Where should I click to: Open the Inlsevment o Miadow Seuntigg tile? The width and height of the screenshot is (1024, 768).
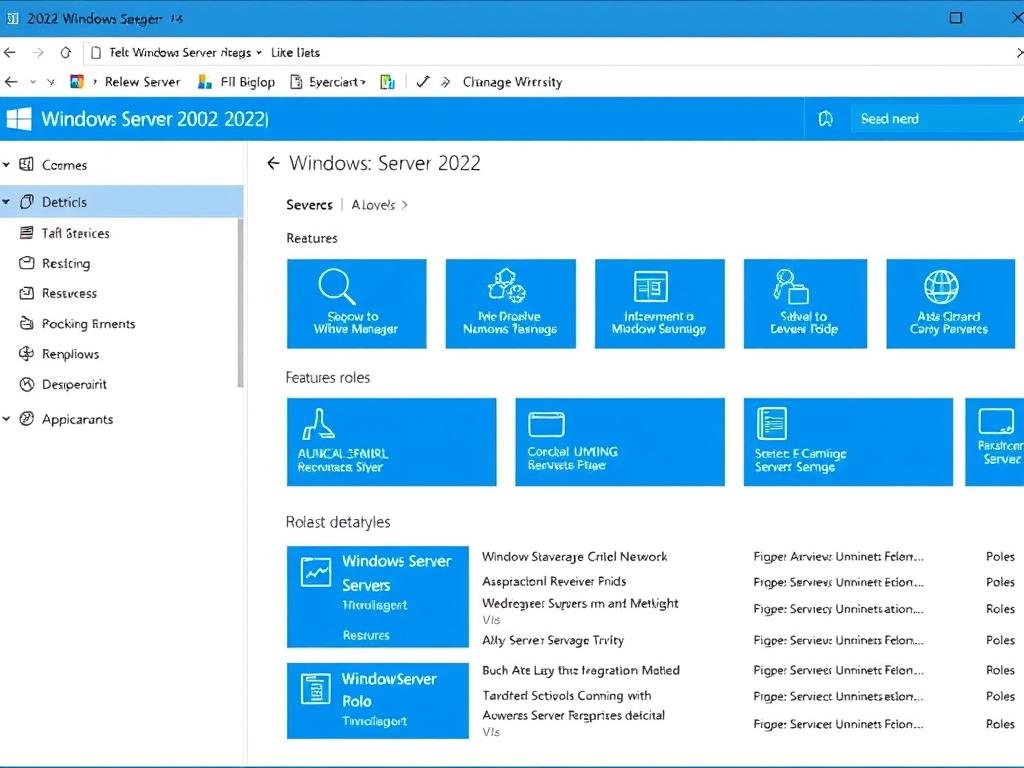(x=660, y=304)
